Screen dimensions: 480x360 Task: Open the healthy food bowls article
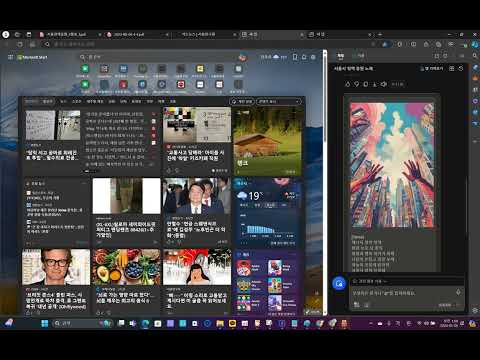[126, 282]
